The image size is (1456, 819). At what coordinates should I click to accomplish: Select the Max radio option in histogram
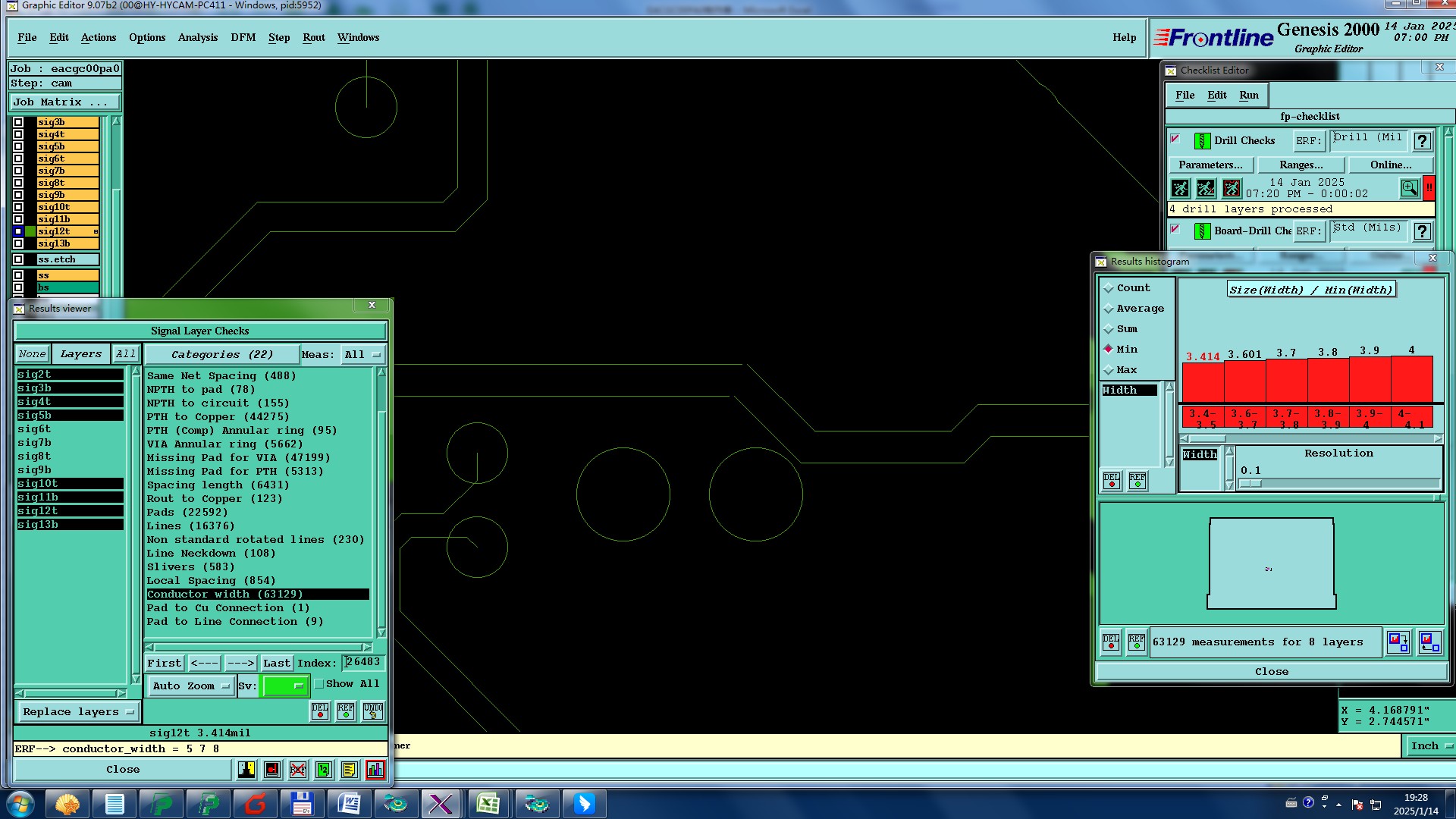(x=1109, y=370)
